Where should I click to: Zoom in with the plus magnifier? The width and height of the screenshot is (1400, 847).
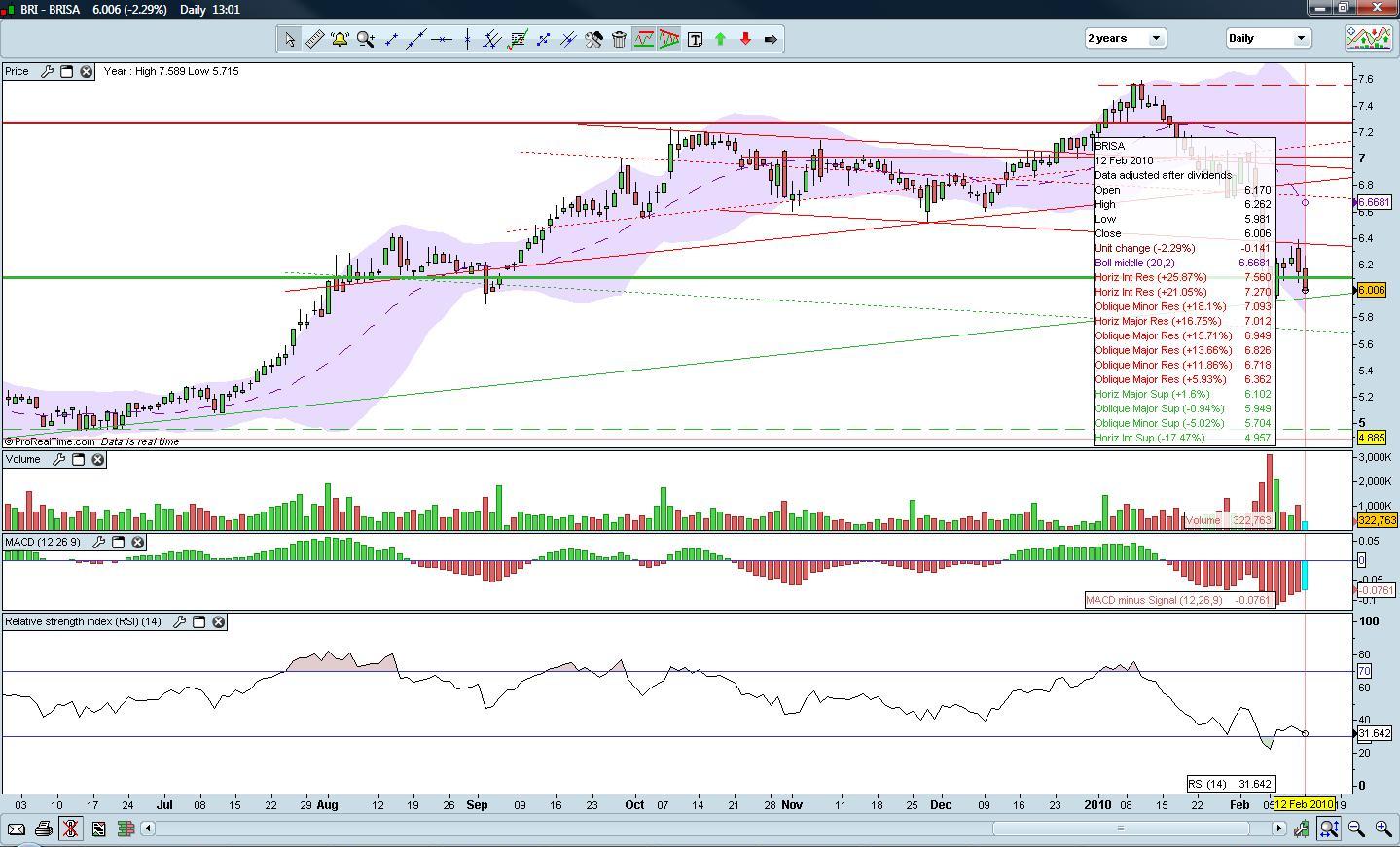tap(1383, 829)
